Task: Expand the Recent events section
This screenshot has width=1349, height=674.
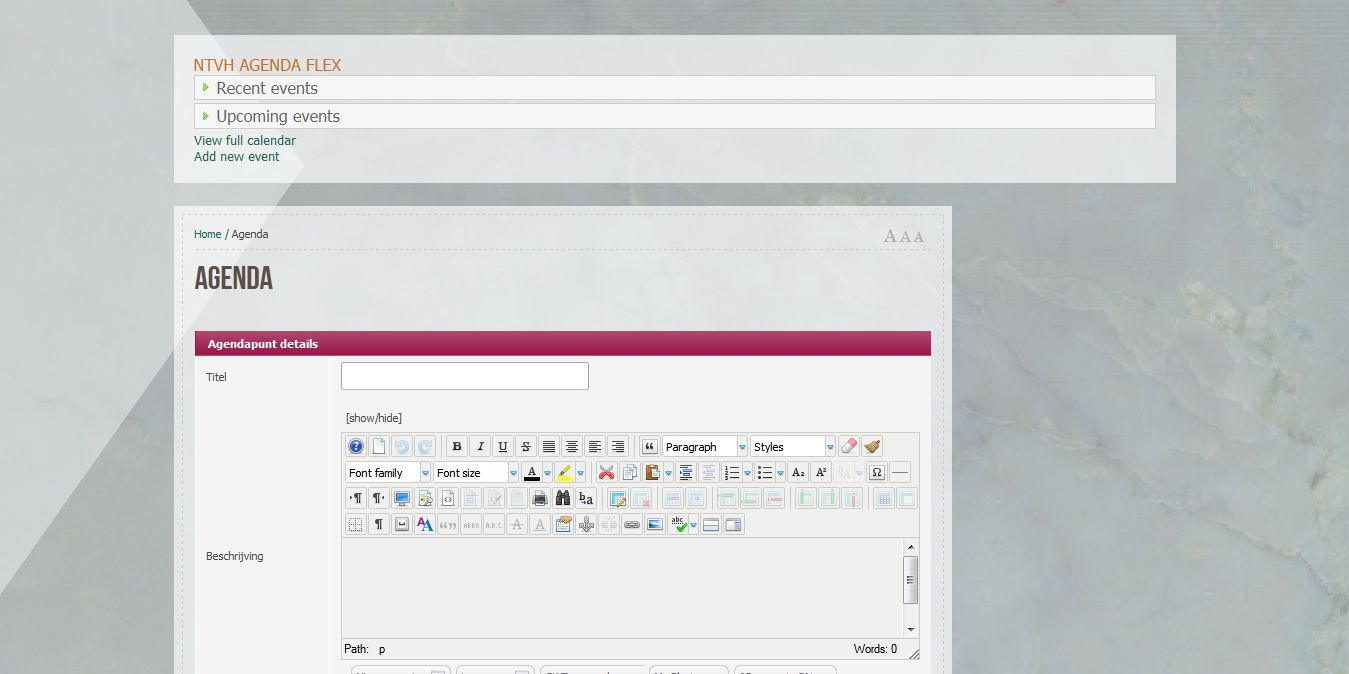Action: (x=675, y=88)
